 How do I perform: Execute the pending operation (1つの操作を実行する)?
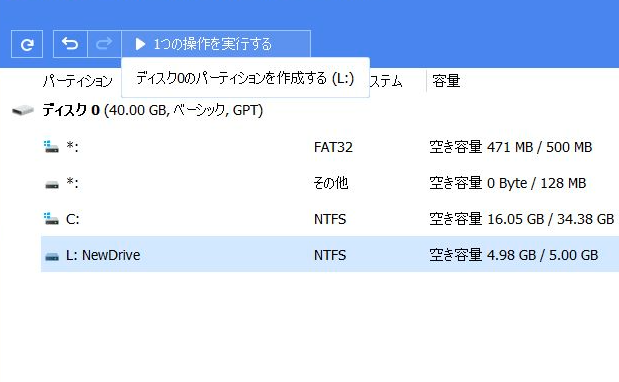[216, 44]
